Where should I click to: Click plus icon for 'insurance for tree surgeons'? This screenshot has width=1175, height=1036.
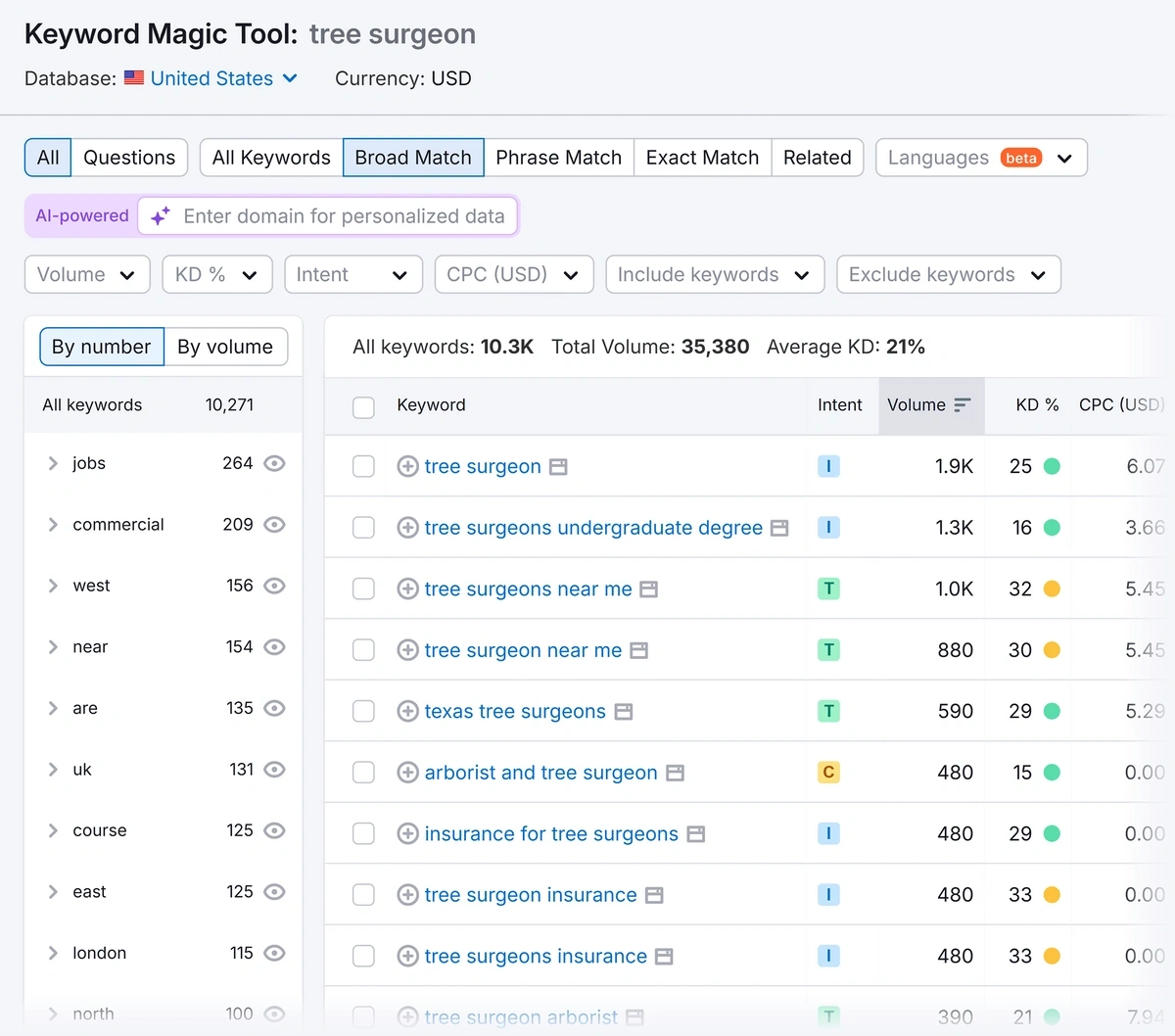click(408, 834)
